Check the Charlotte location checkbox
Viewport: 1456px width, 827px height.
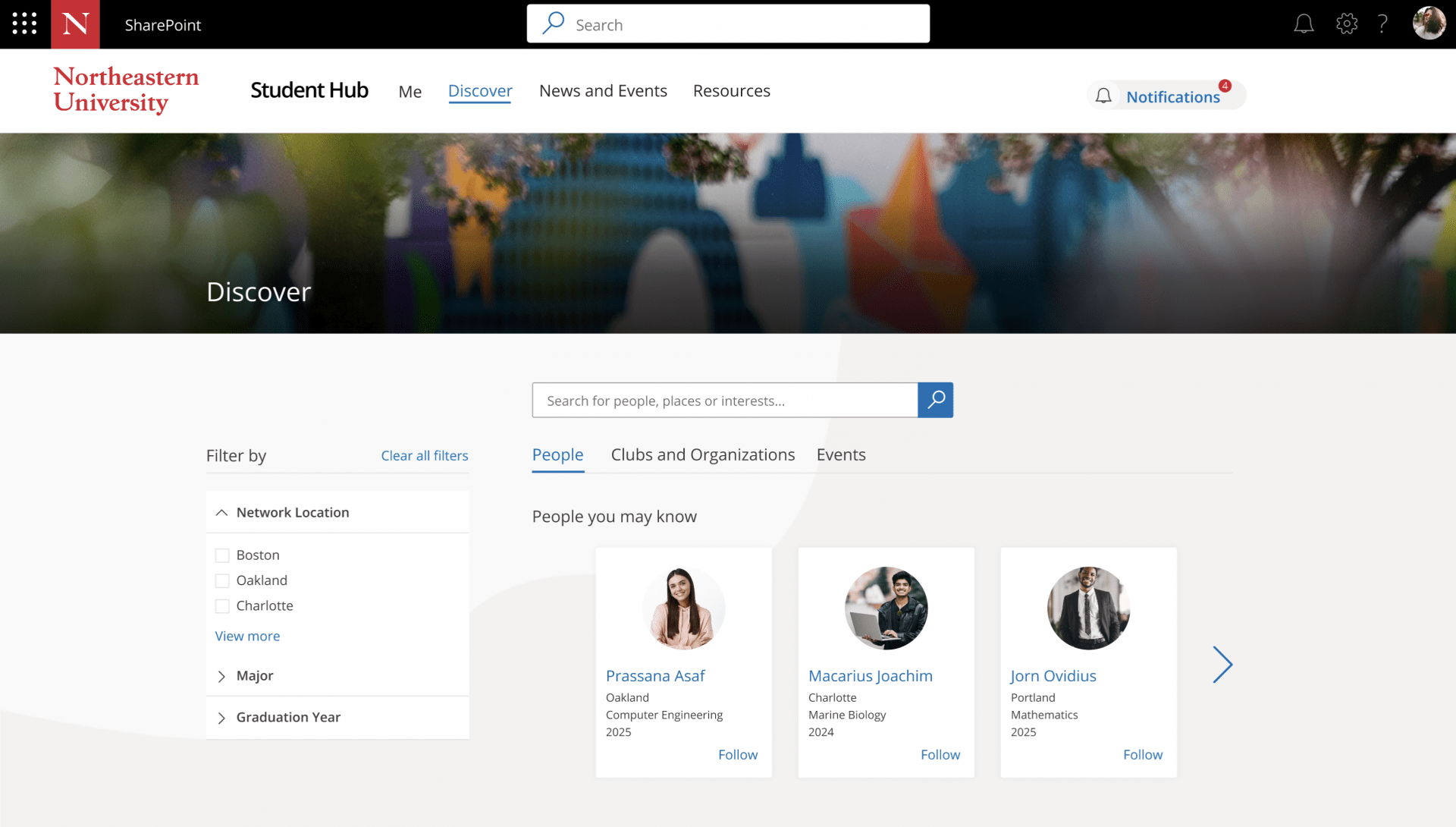(x=222, y=606)
